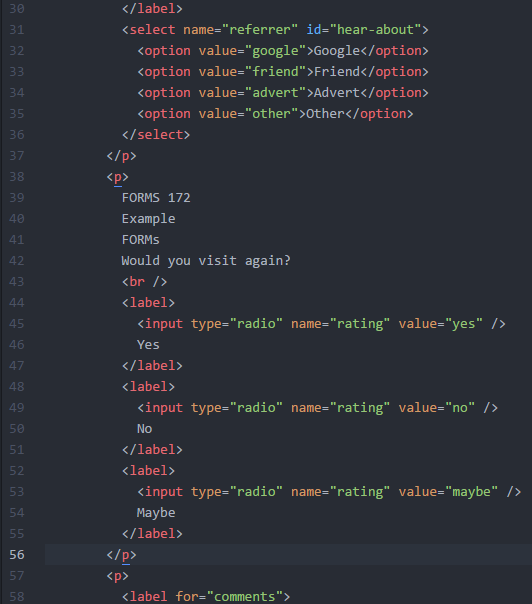Click the value="no" attribute on line 49
Screen dimensions: 532x604
[437, 408]
